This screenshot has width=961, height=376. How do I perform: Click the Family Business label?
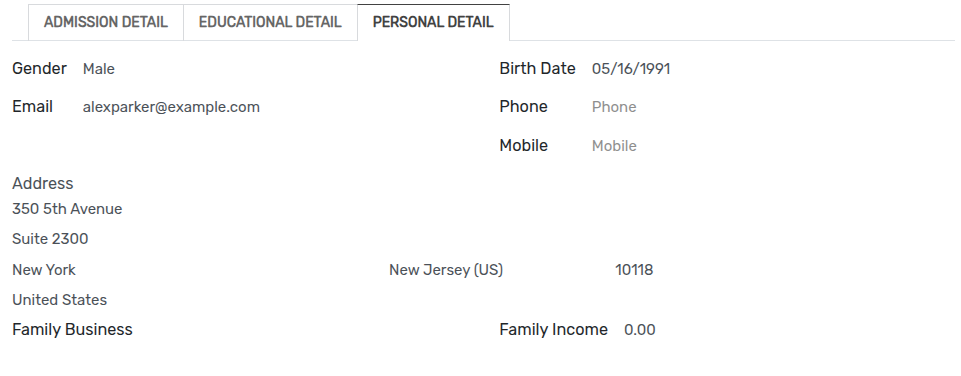click(x=72, y=329)
